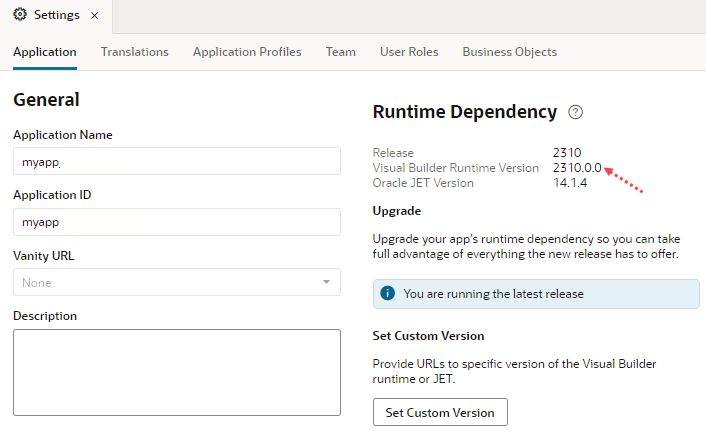Open the Translations tab
The width and height of the screenshot is (706, 437).
coord(134,52)
